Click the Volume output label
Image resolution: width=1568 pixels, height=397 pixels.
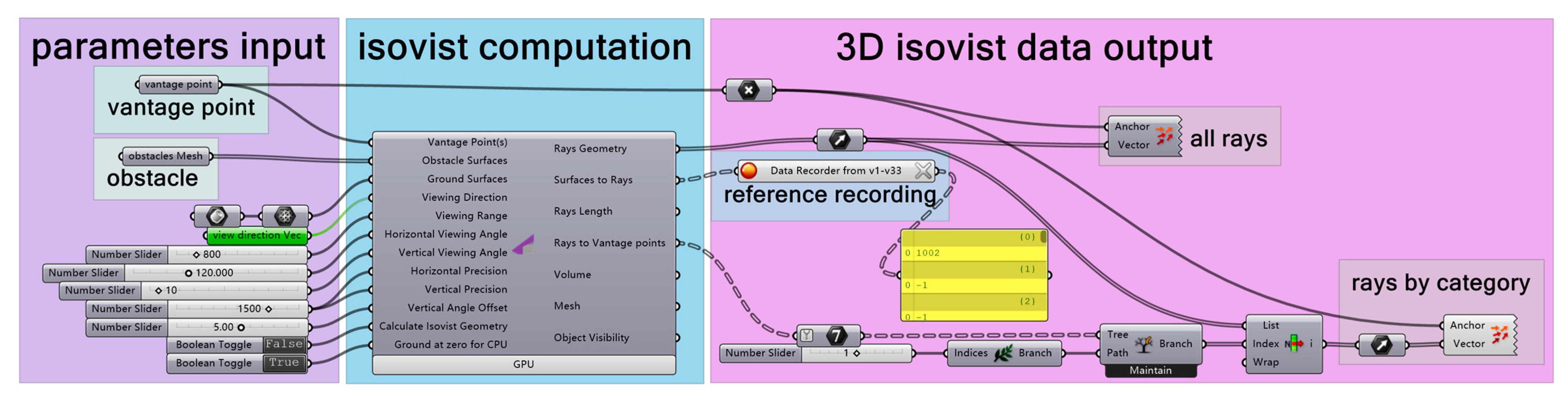click(572, 275)
